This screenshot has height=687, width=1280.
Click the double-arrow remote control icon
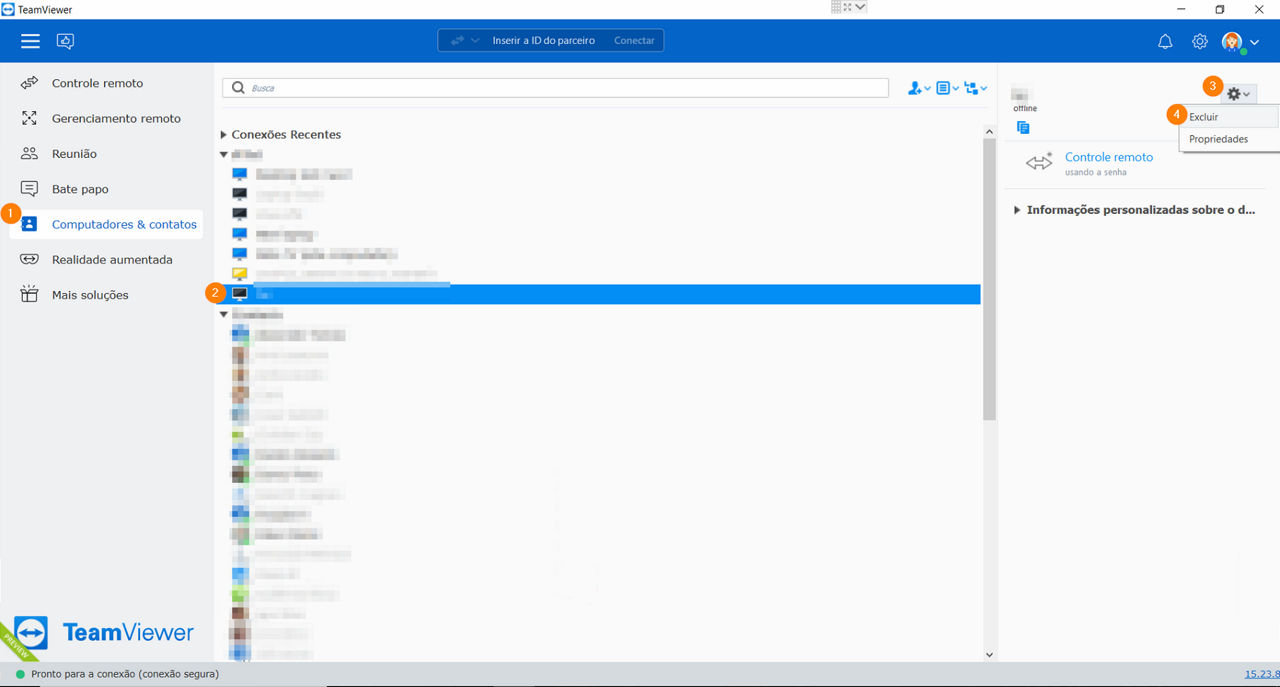pos(1040,162)
